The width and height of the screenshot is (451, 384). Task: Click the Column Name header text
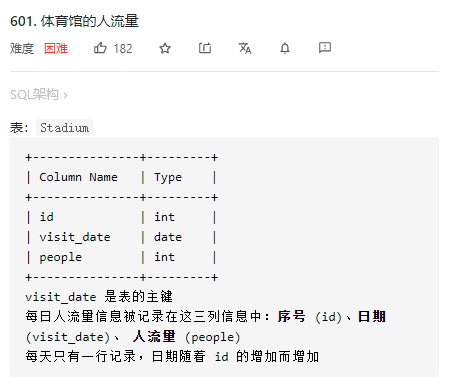pyautogui.click(x=78, y=177)
